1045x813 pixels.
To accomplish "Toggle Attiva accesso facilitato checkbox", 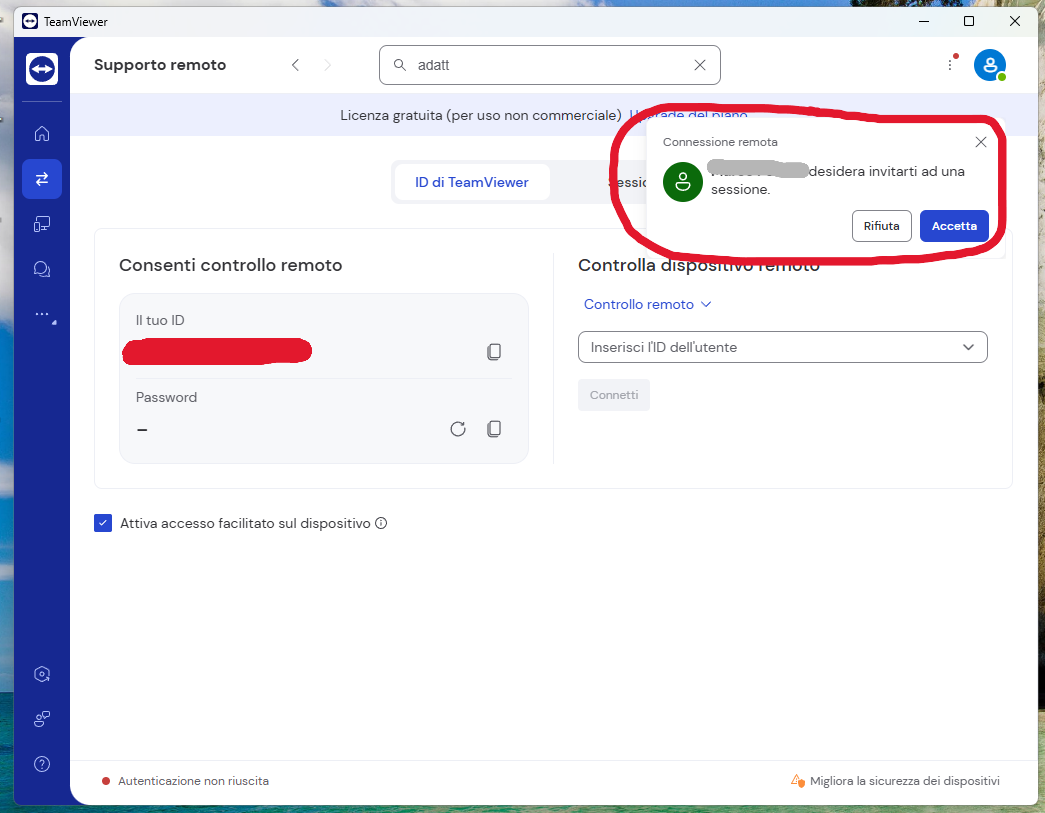I will pyautogui.click(x=103, y=523).
